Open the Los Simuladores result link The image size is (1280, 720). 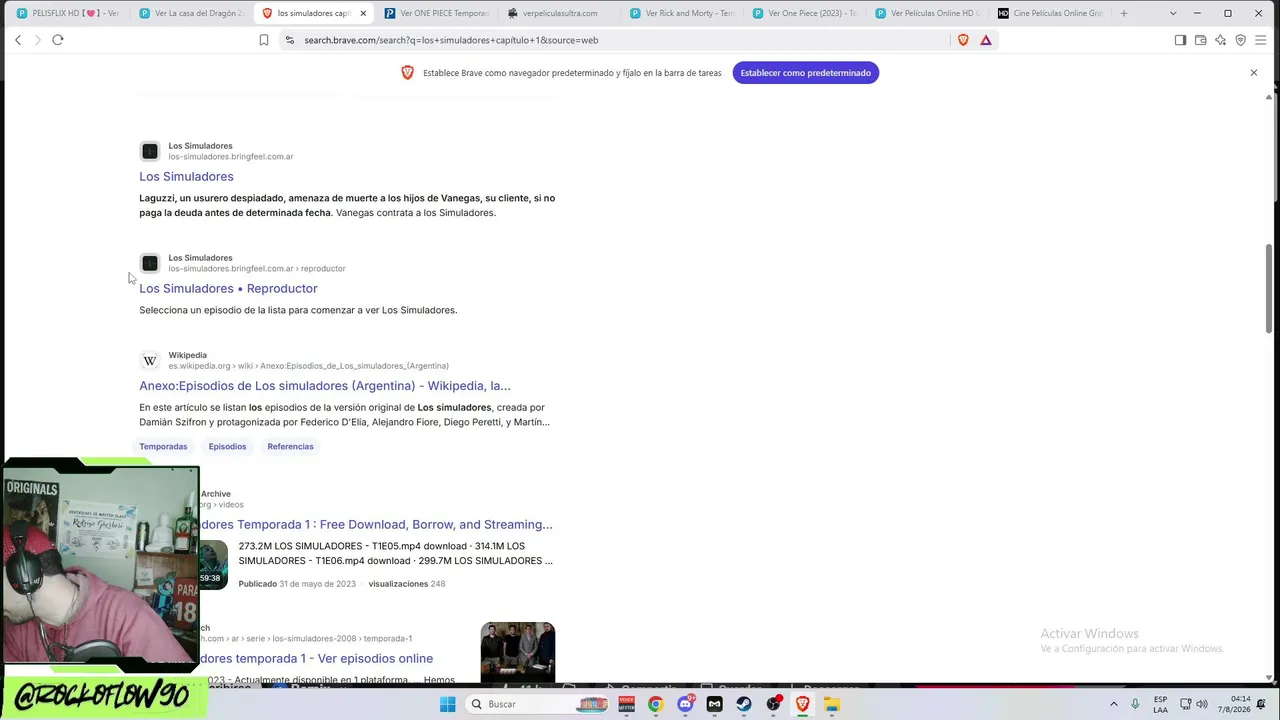point(186,177)
